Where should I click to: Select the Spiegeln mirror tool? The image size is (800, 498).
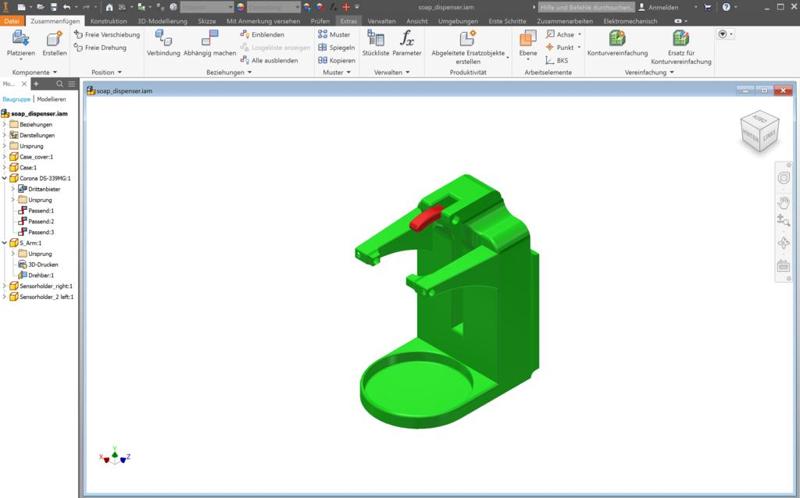point(336,47)
